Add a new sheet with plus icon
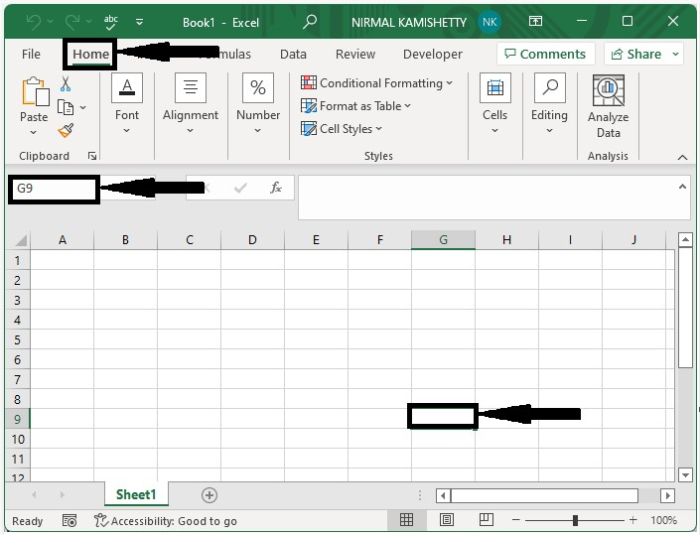 tap(209, 495)
